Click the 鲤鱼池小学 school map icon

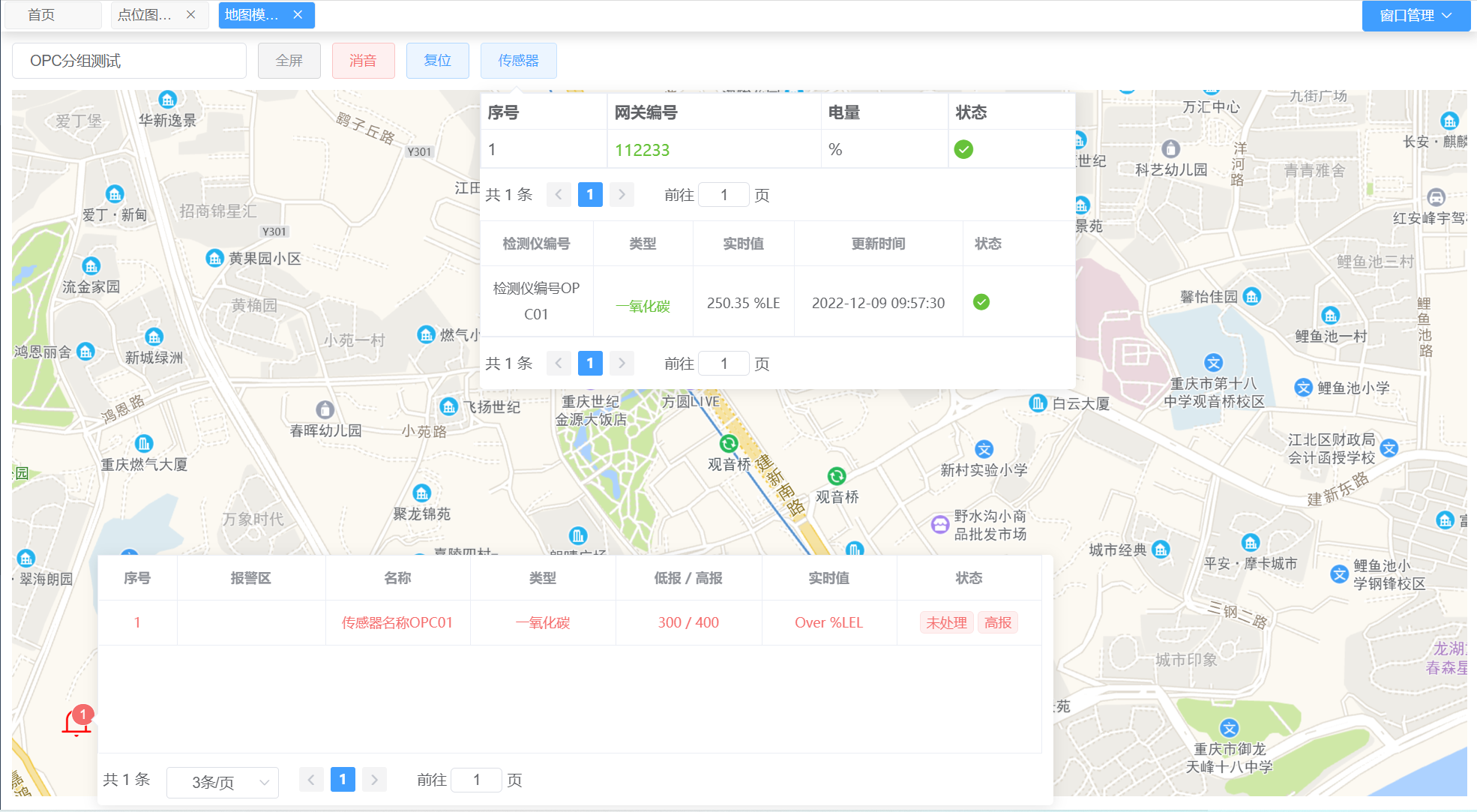(x=1303, y=388)
